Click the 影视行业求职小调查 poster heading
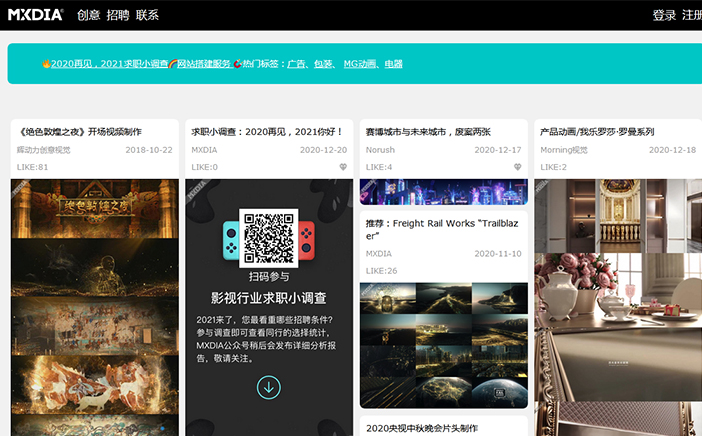The width and height of the screenshot is (702, 436). tap(269, 298)
